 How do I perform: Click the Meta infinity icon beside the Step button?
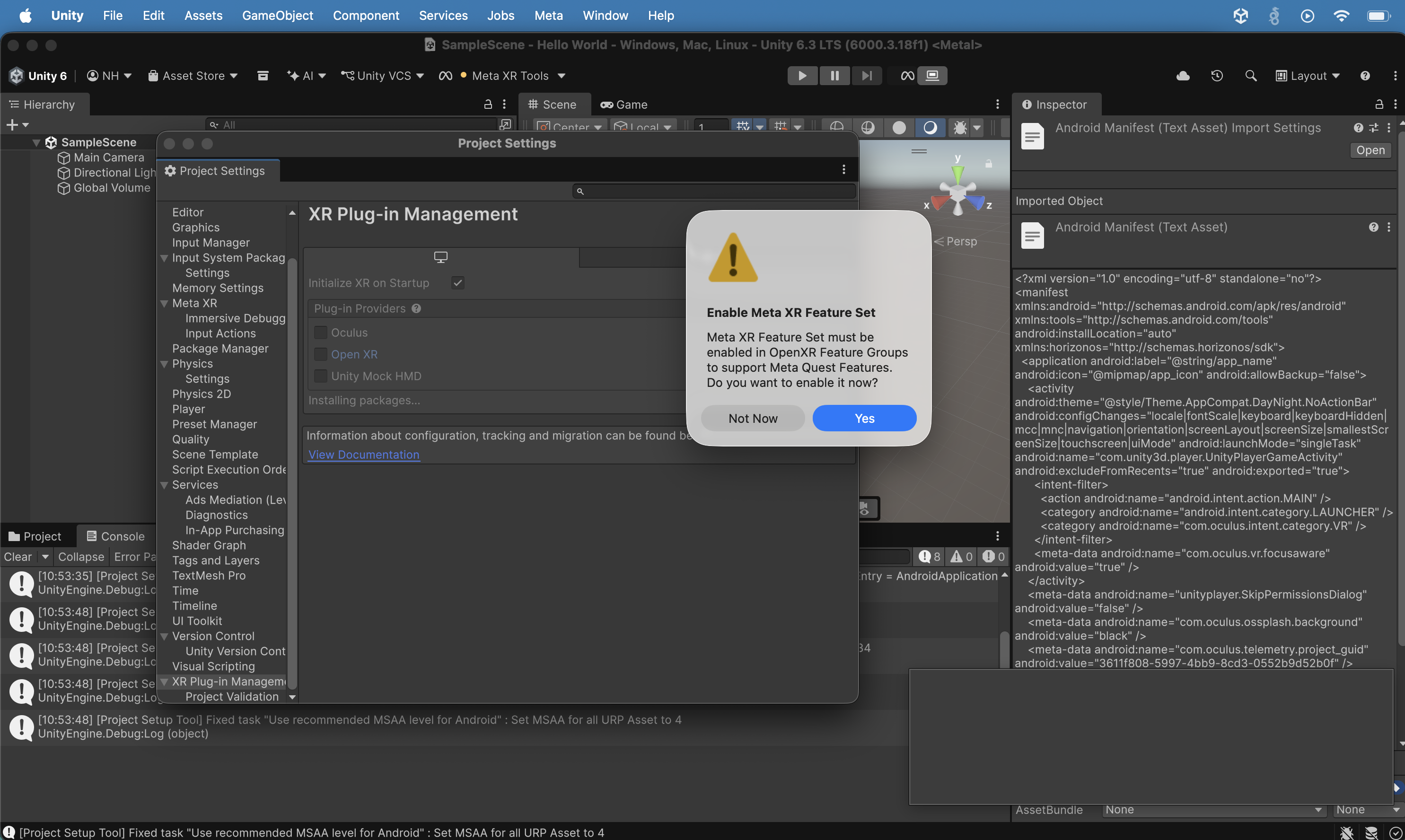907,75
